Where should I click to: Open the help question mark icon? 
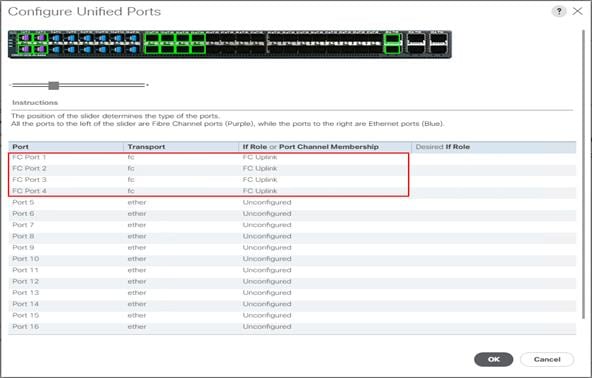coord(559,11)
